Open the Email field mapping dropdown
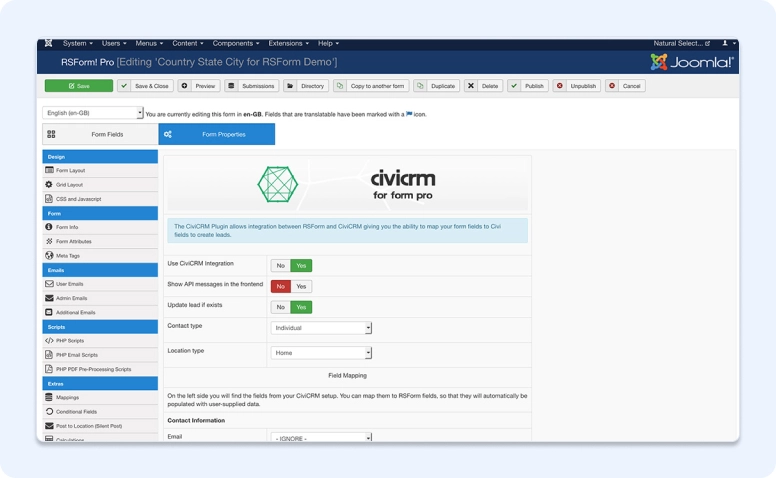Viewport: 776px width, 478px height. 321,438
